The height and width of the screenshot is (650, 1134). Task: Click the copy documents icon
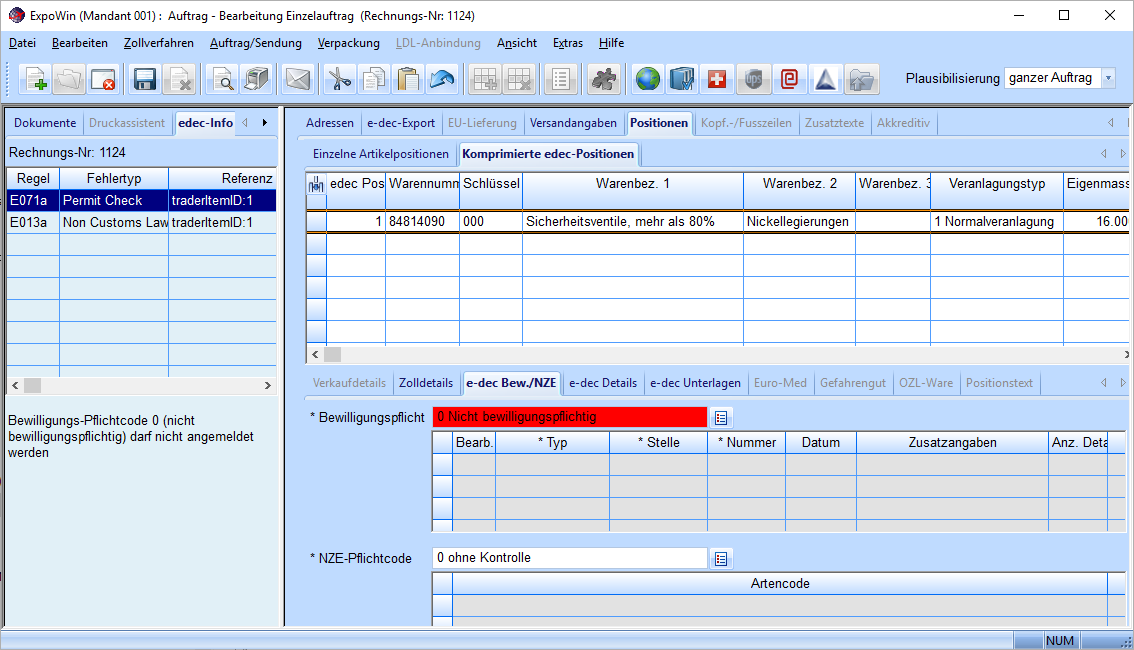(x=373, y=79)
